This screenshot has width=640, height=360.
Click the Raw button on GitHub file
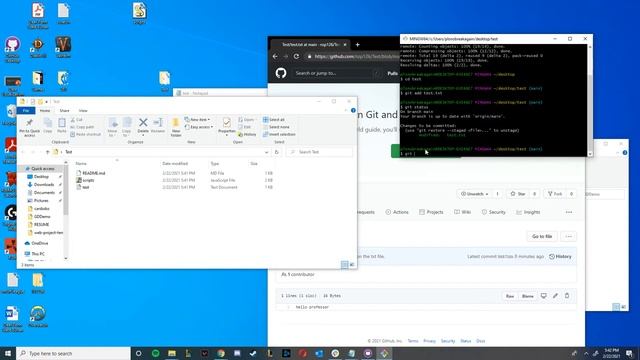pyautogui.click(x=510, y=296)
